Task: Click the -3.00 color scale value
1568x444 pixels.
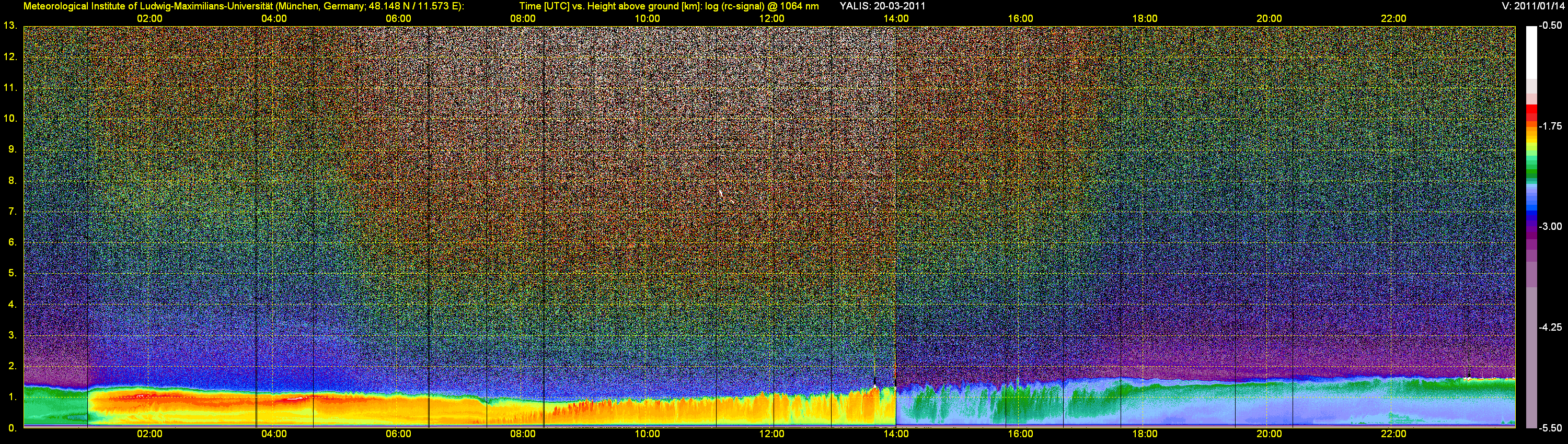Action: (x=1550, y=226)
